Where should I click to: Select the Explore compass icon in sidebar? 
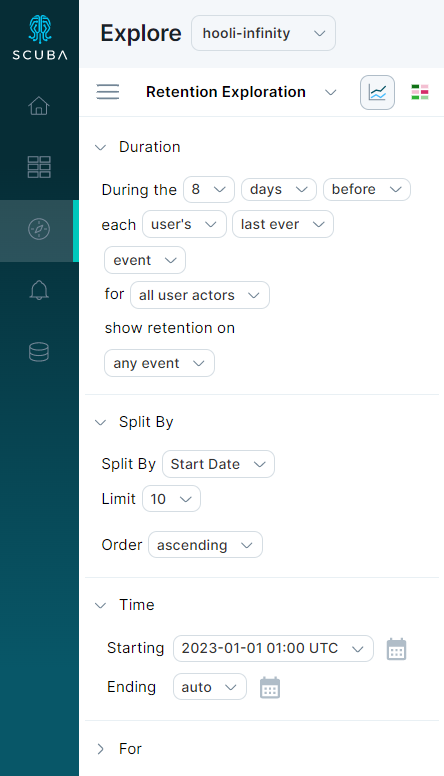click(39, 229)
